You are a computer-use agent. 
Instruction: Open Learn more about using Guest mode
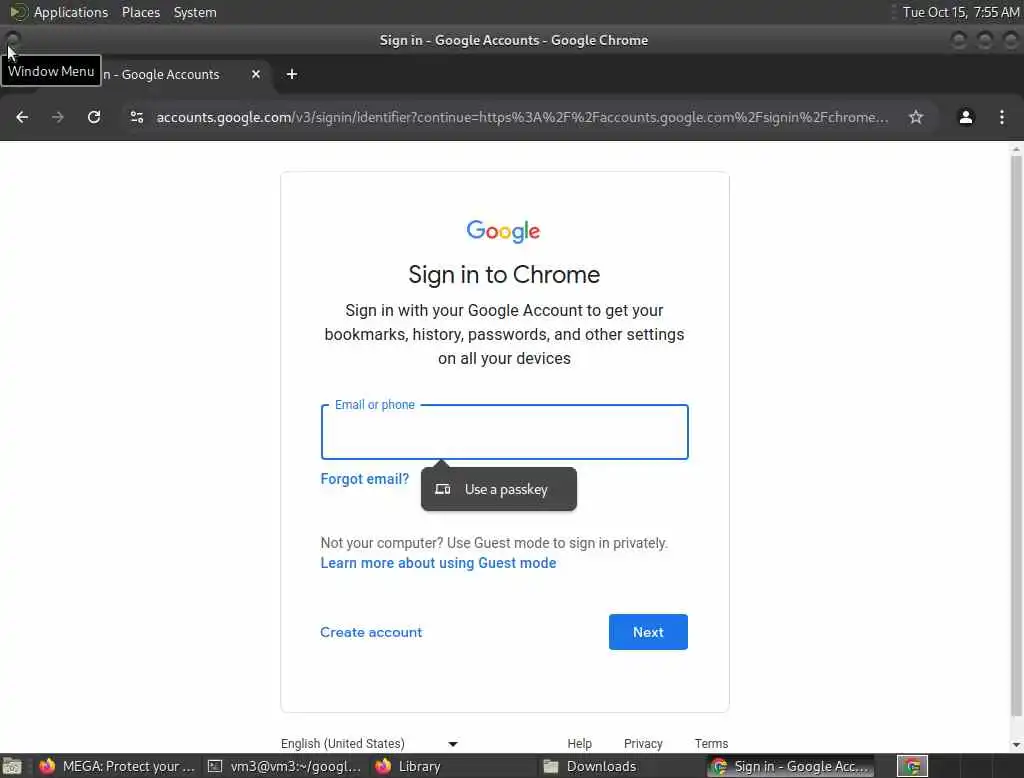(x=438, y=563)
